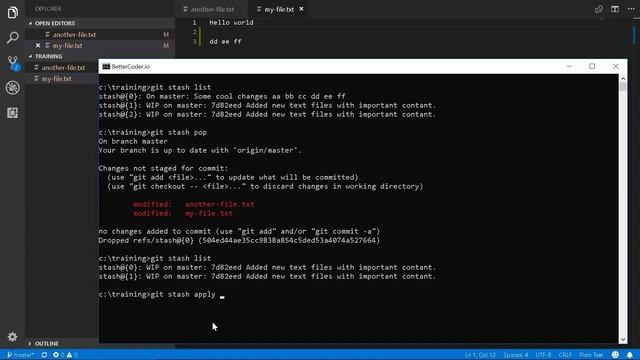Open the editor More Actions ellipsis

point(631,9)
